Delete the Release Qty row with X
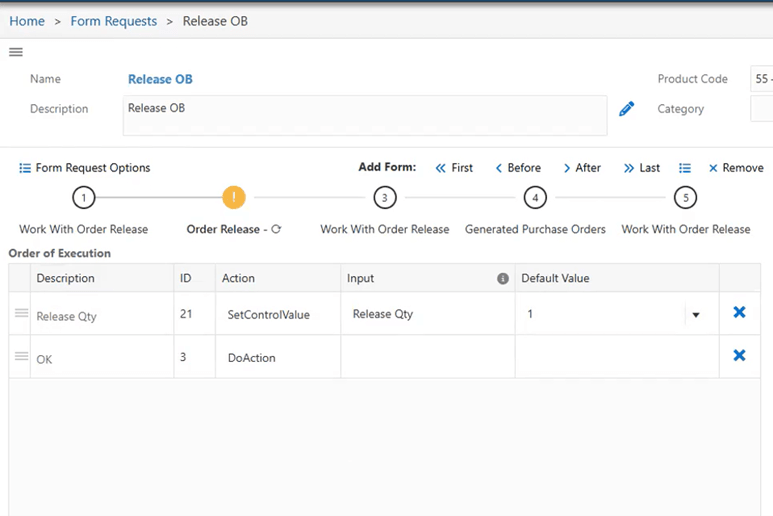The width and height of the screenshot is (773, 516). click(x=739, y=312)
